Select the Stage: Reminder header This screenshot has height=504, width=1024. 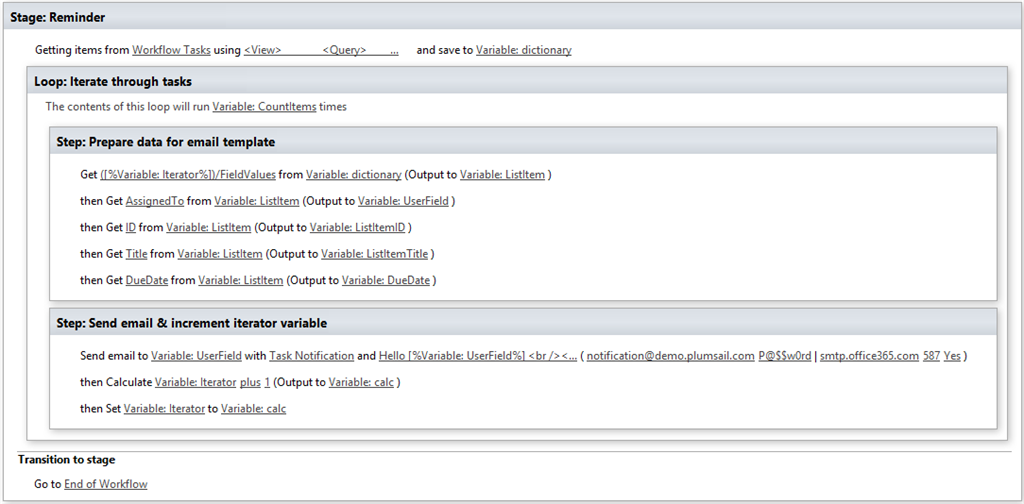58,18
